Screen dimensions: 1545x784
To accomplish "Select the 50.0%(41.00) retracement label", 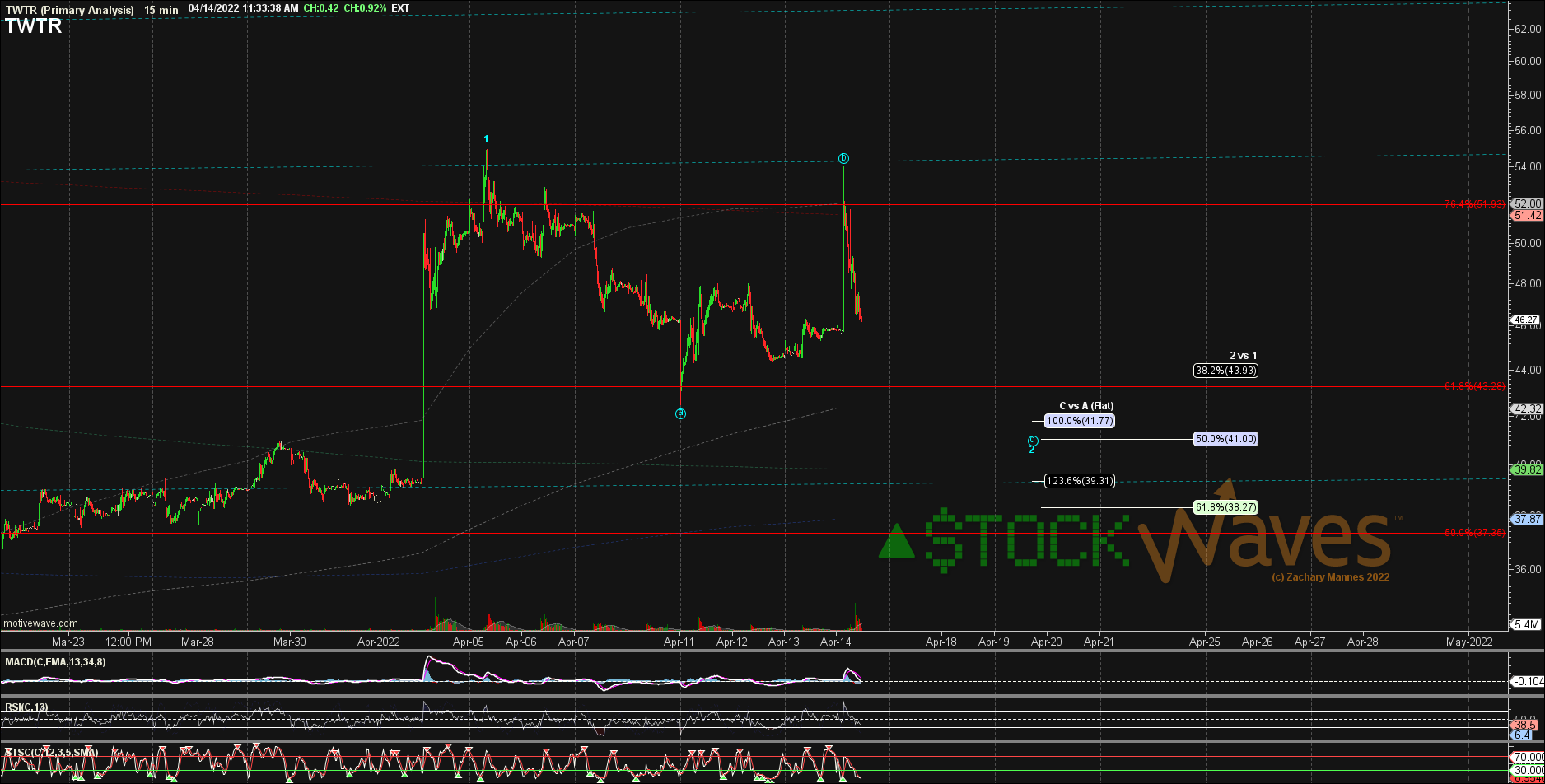I will click(1226, 439).
